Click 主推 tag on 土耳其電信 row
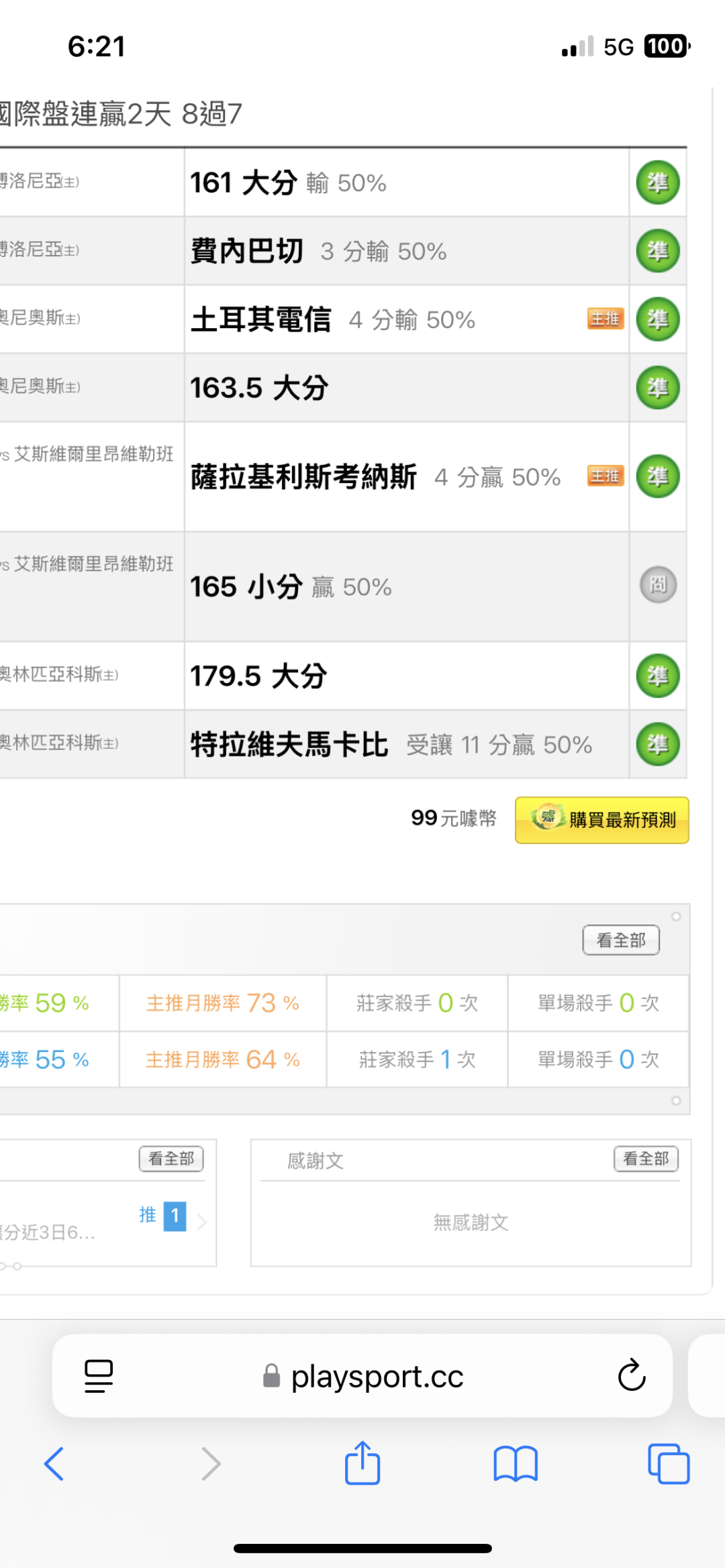The image size is (725, 1568). click(605, 319)
